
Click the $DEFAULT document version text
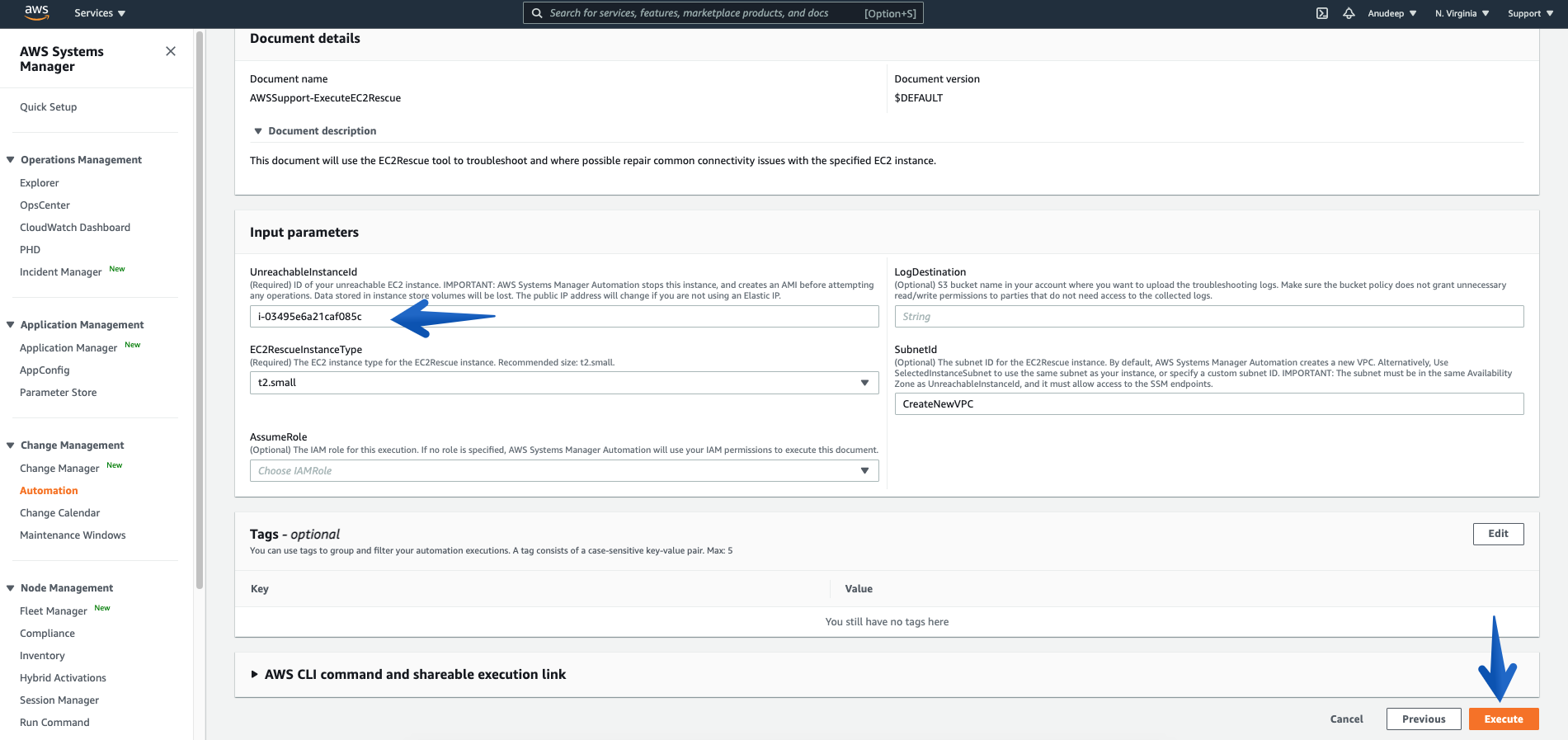click(x=918, y=98)
